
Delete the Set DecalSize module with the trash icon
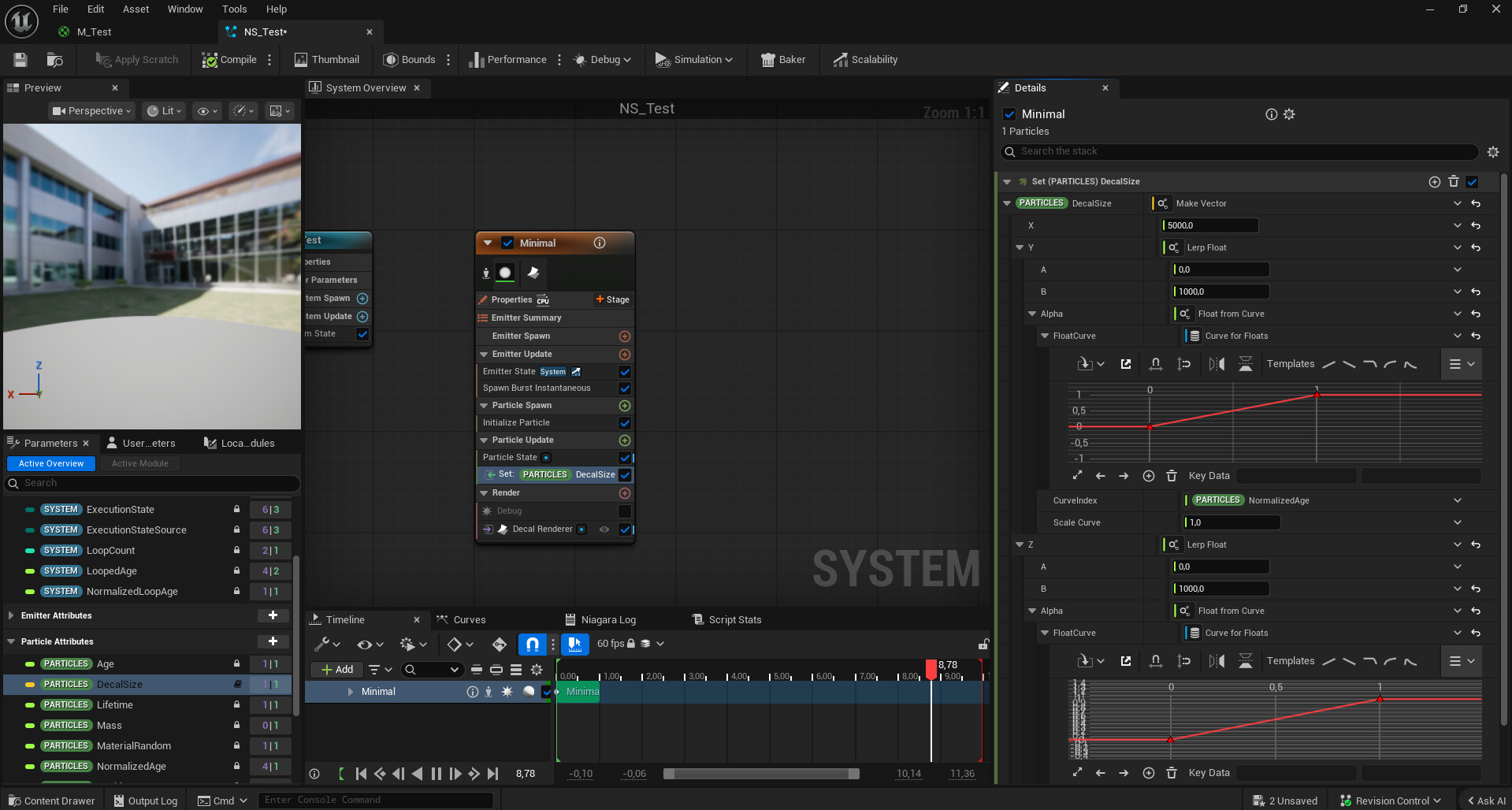pos(1454,181)
